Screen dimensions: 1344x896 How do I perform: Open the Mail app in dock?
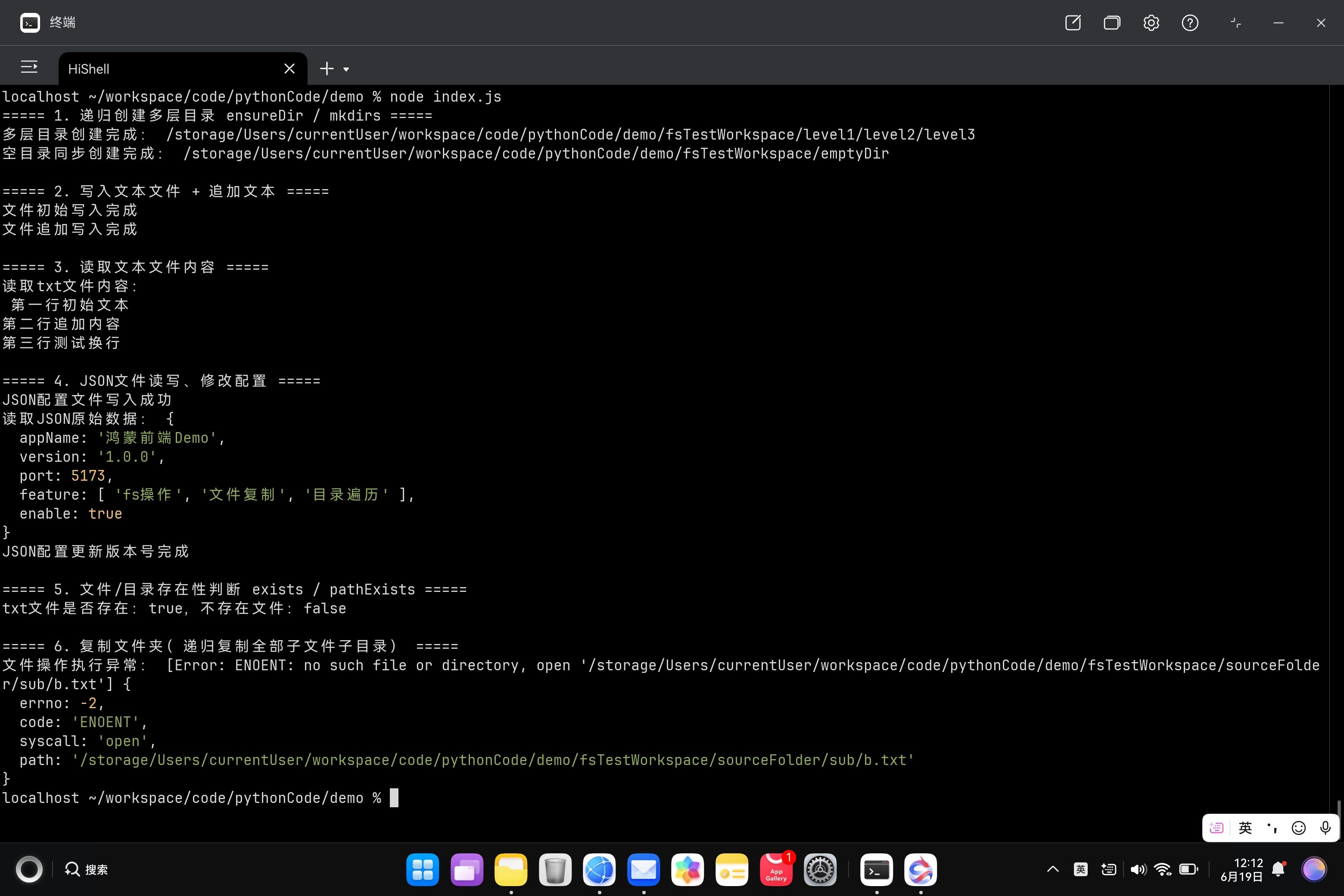coord(644,870)
